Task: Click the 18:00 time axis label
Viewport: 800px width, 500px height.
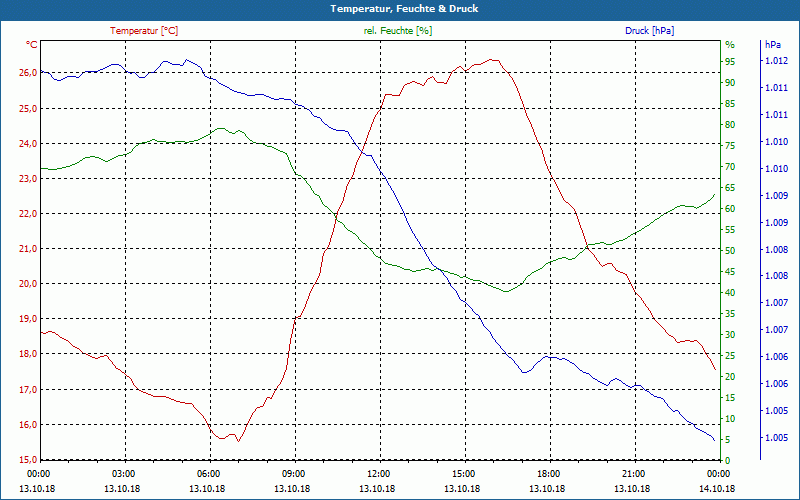Action: tap(548, 473)
